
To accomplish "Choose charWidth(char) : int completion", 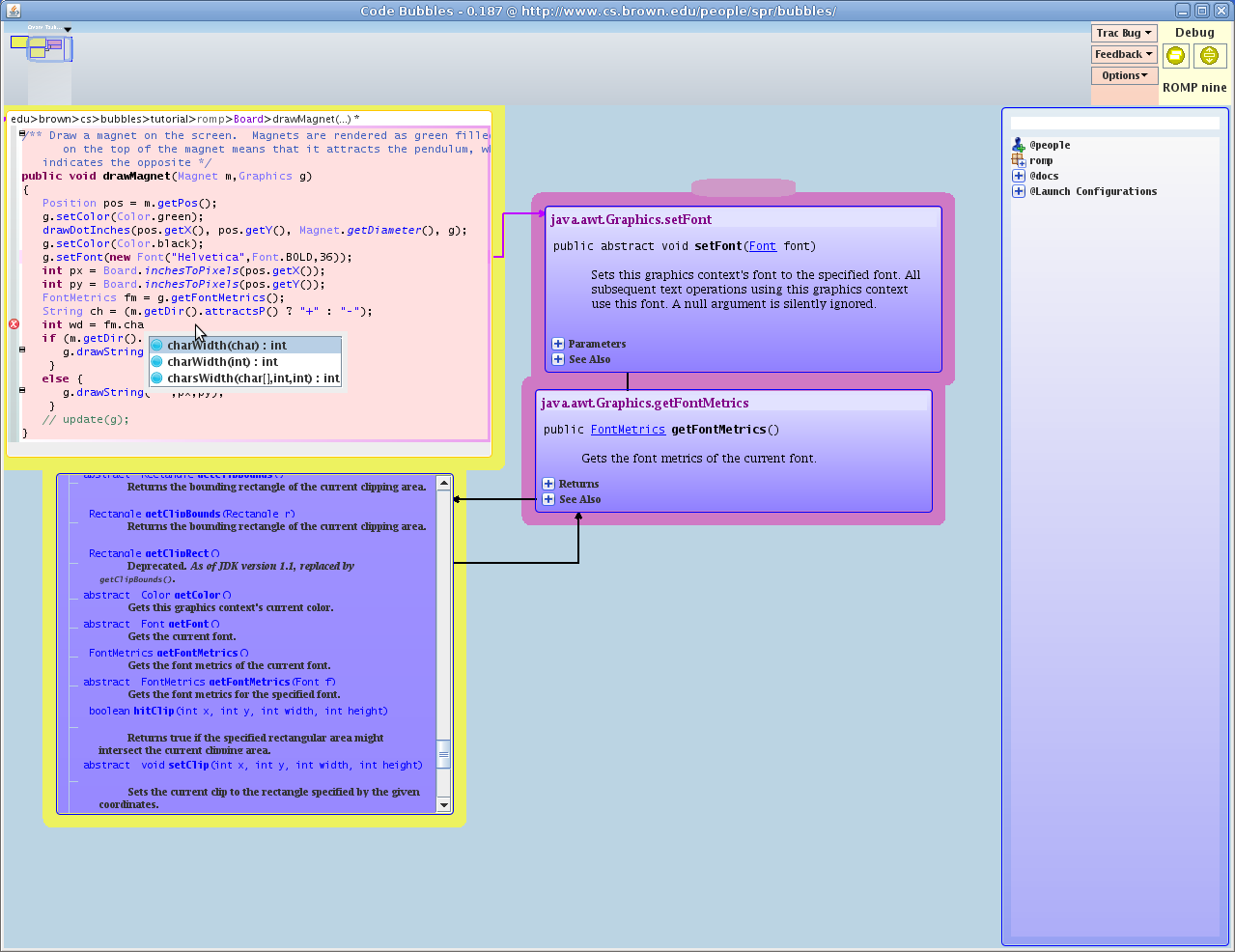I will pos(245,346).
